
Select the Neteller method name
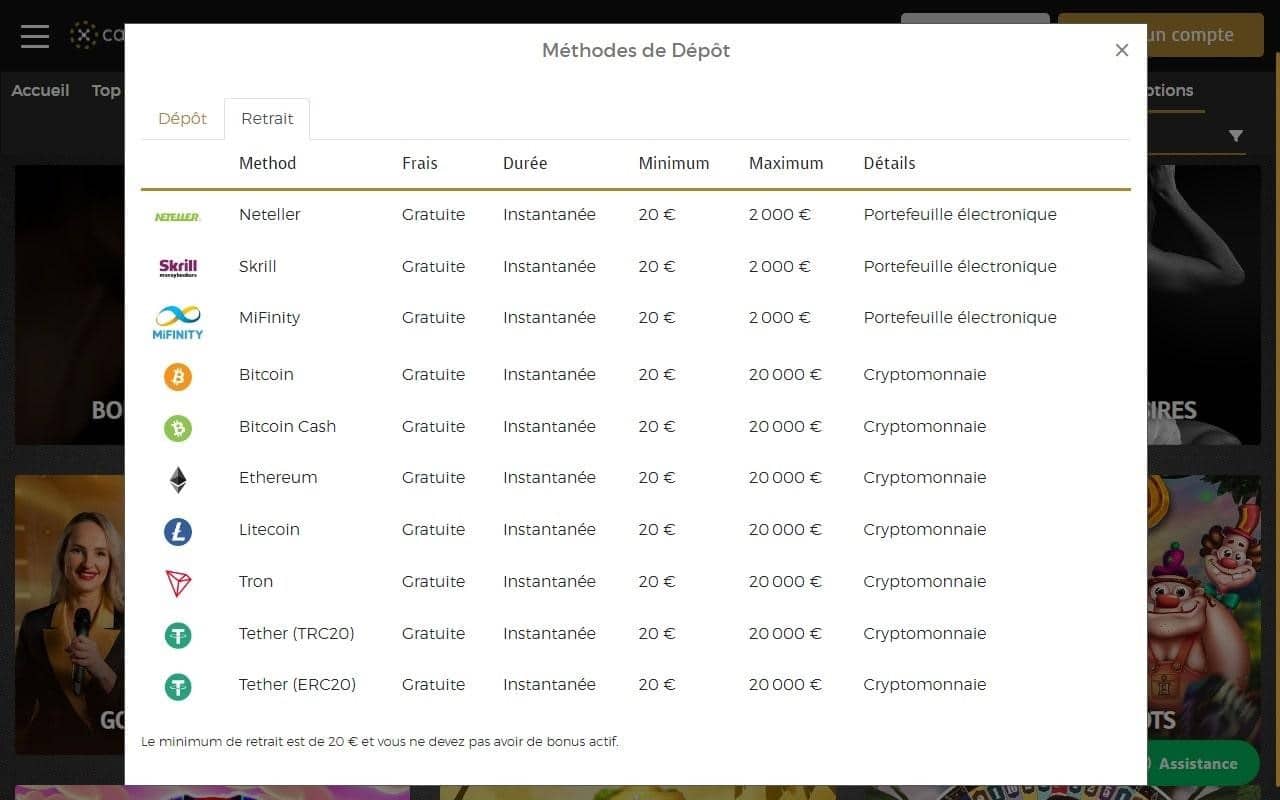[270, 214]
